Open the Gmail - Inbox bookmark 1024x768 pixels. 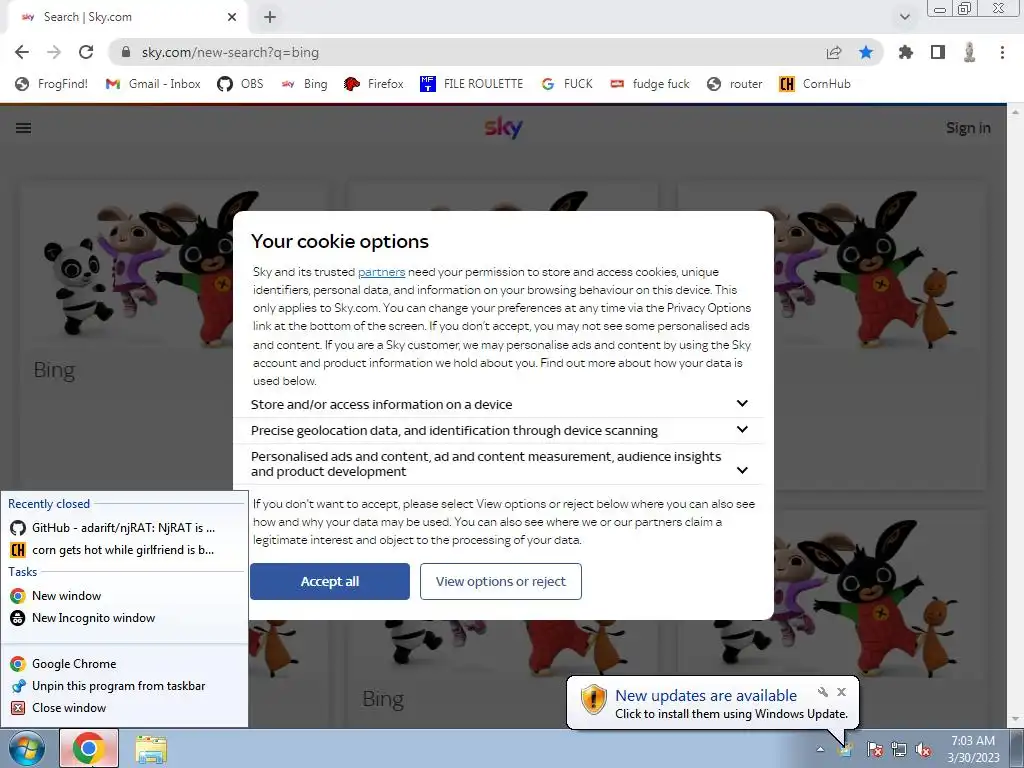[153, 84]
